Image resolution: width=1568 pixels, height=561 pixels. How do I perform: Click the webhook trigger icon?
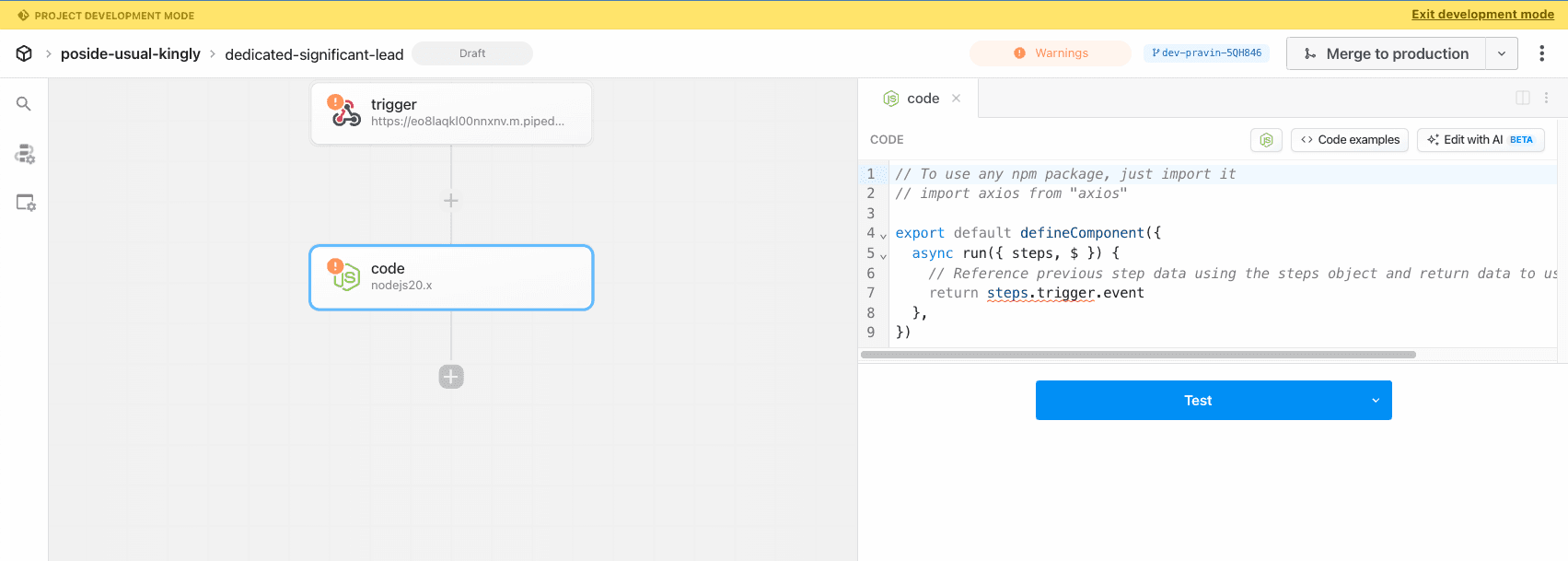click(x=346, y=113)
